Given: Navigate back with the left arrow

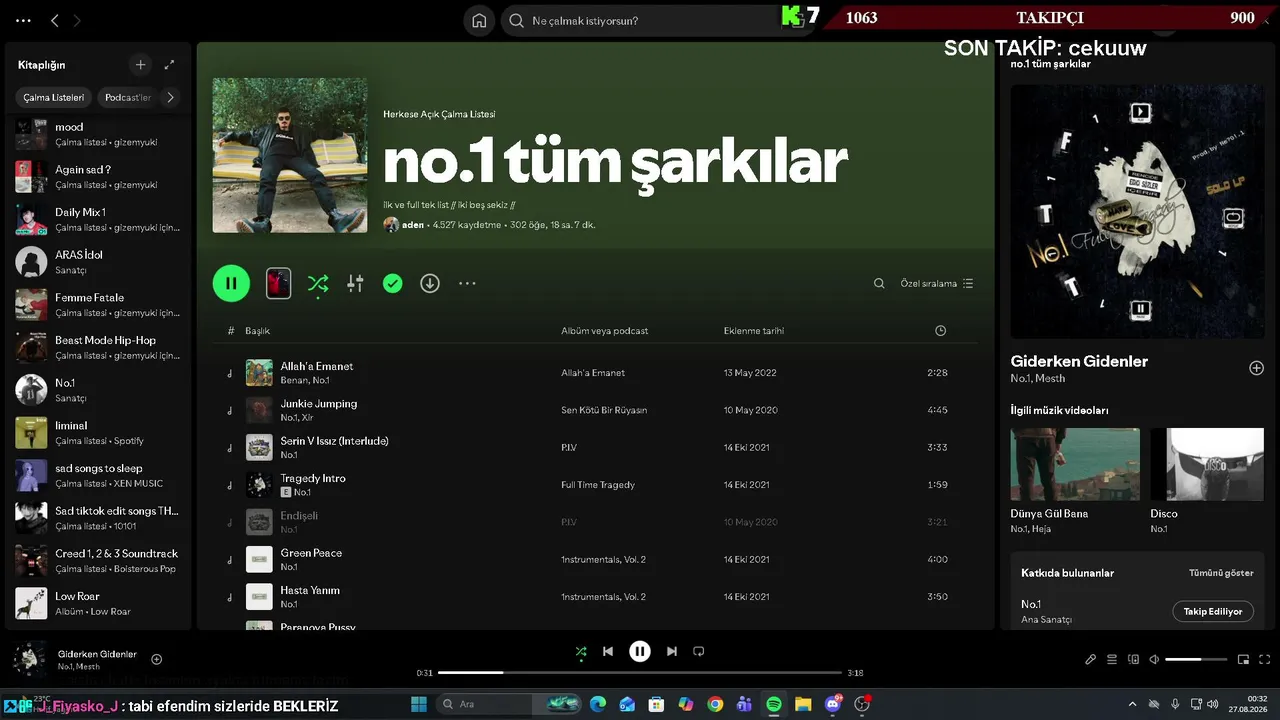Looking at the screenshot, I should click(55, 20).
